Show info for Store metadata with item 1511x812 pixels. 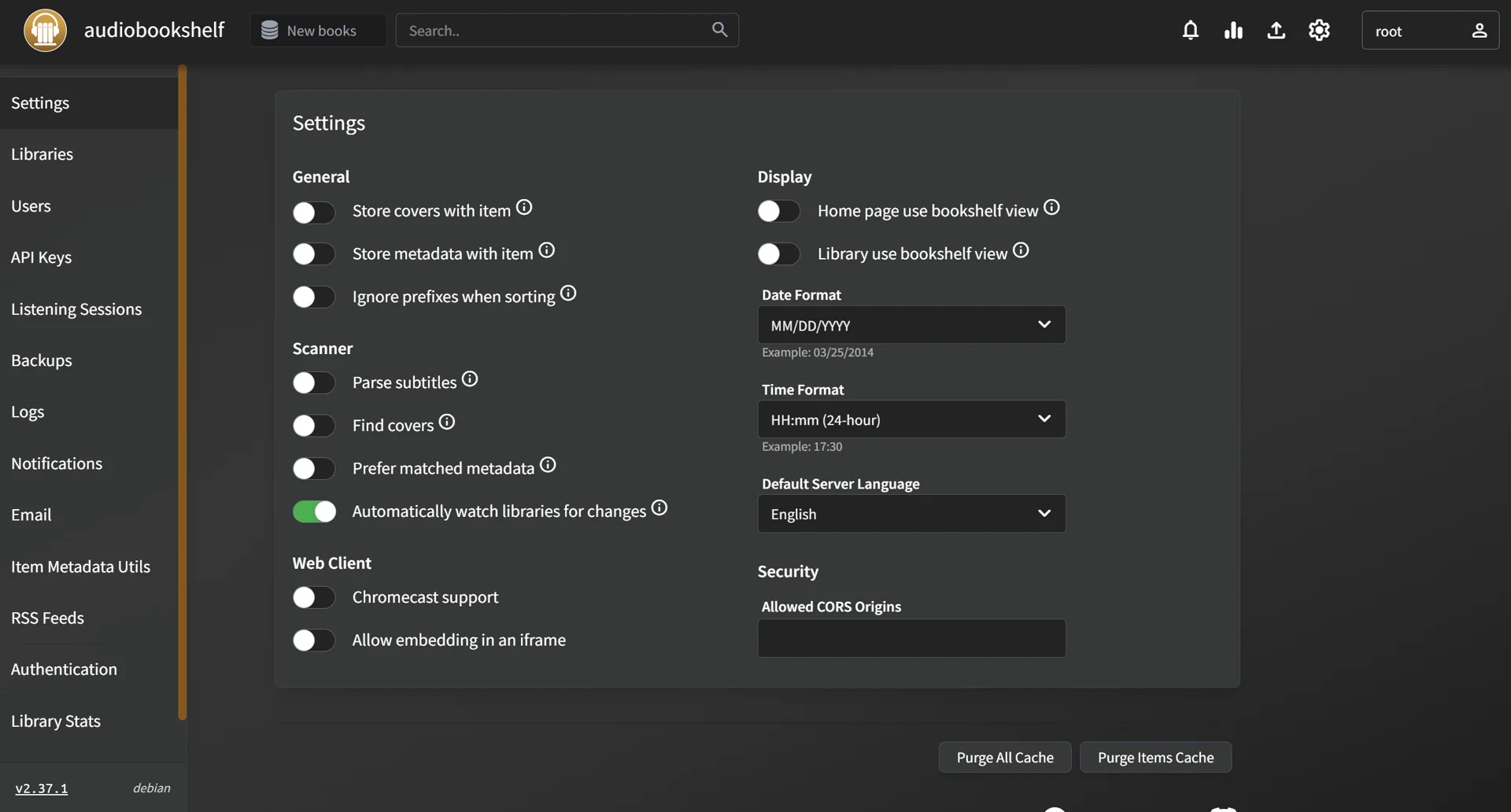pyautogui.click(x=546, y=250)
